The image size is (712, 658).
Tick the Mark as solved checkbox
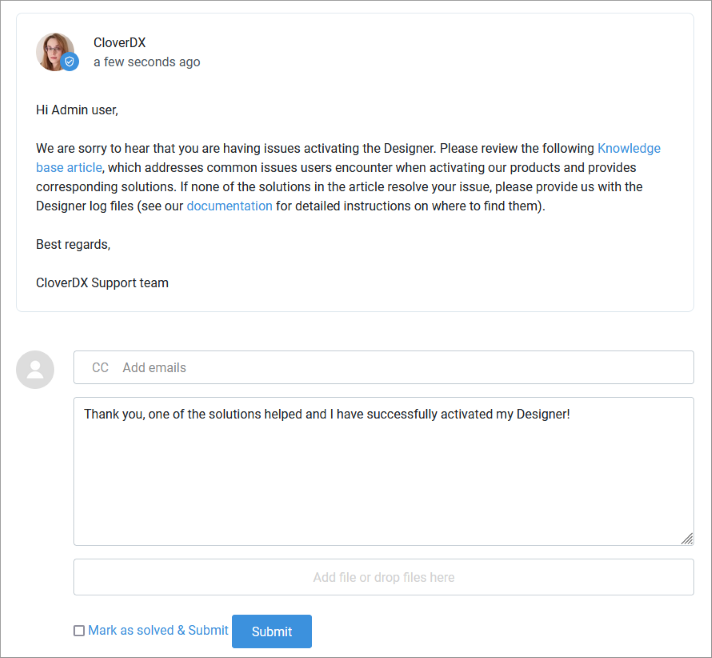click(79, 631)
